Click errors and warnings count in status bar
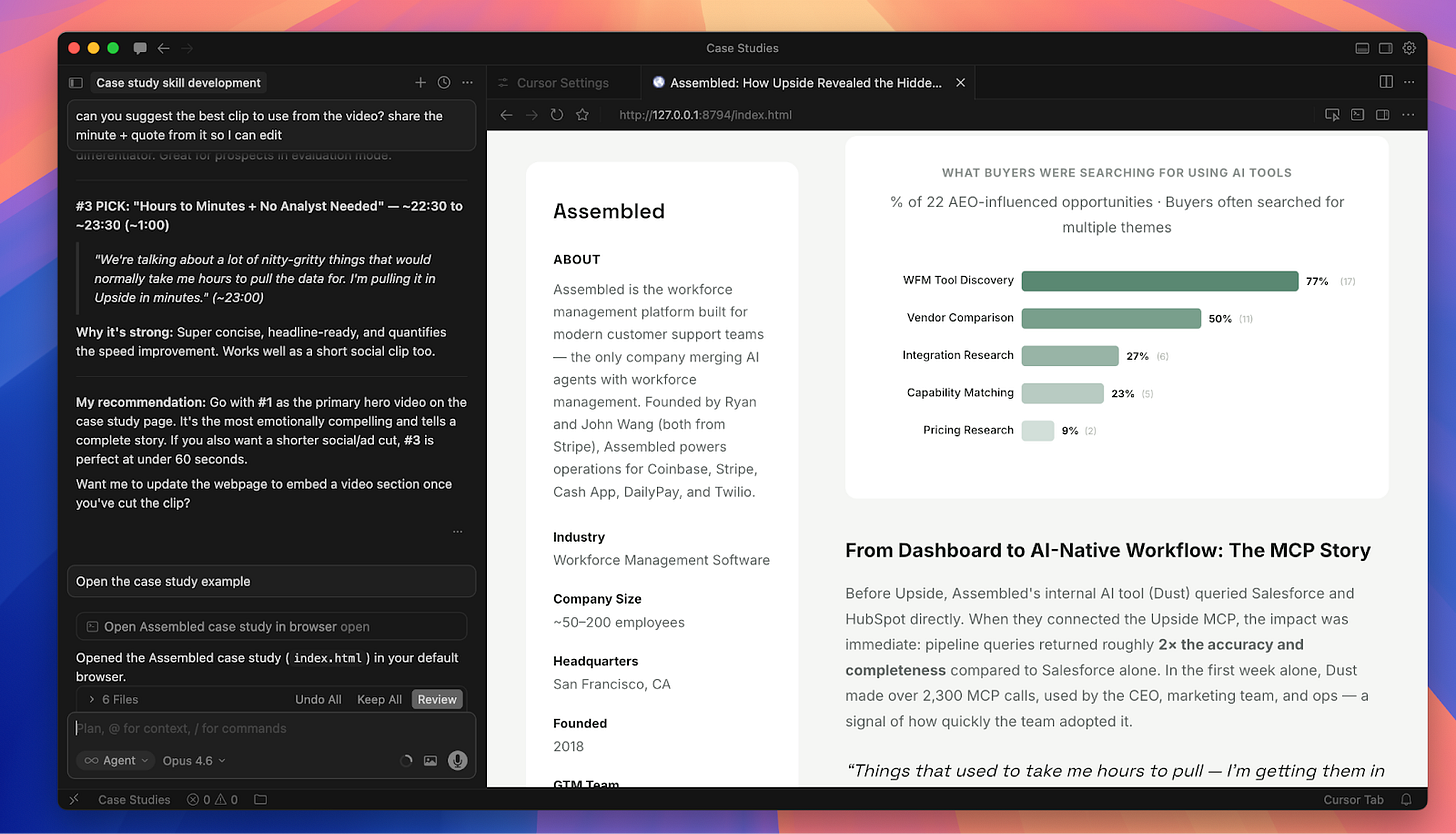The width and height of the screenshot is (1456, 834). tap(212, 800)
